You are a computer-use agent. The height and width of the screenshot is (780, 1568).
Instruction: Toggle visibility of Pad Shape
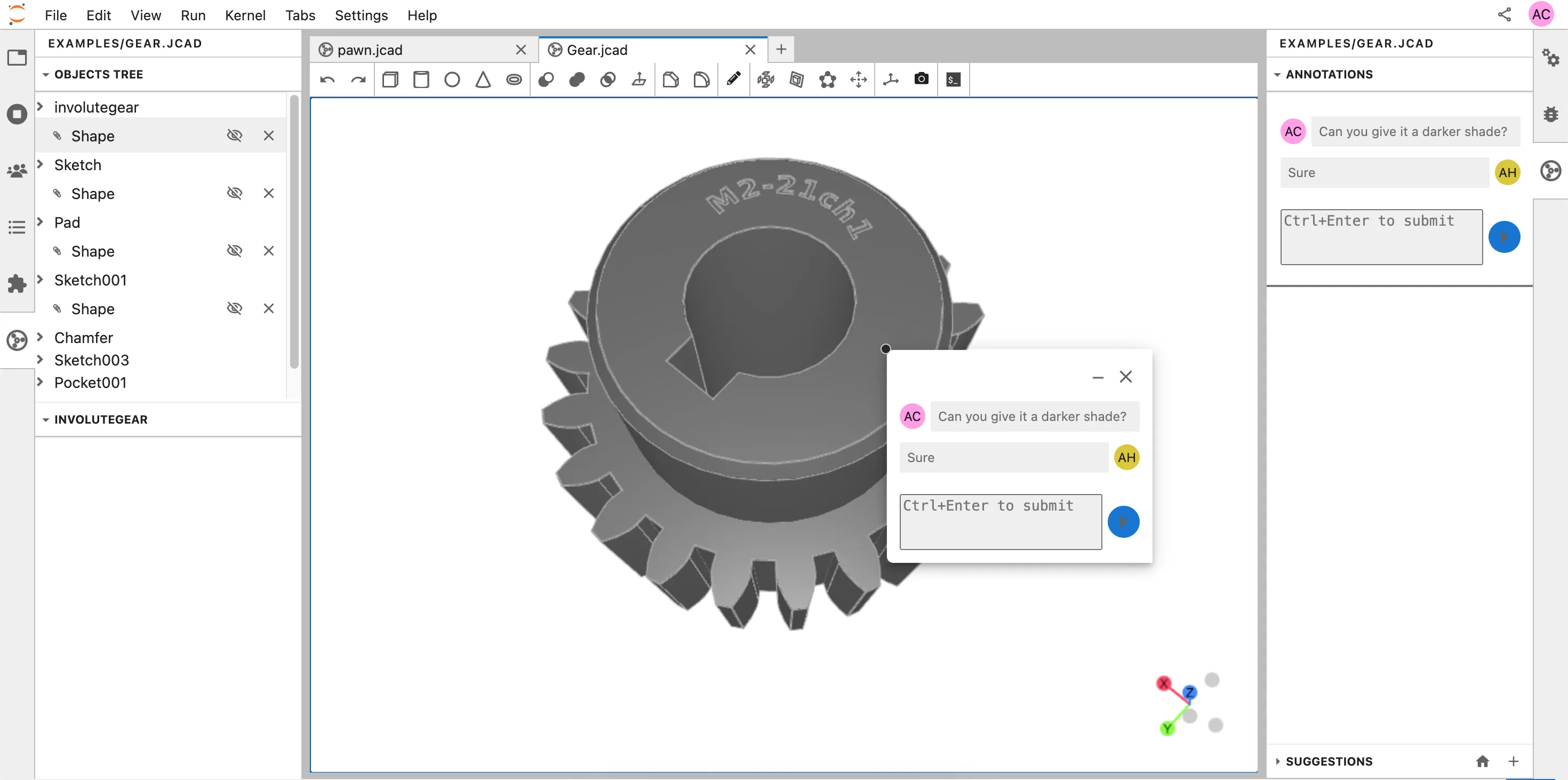click(x=234, y=251)
